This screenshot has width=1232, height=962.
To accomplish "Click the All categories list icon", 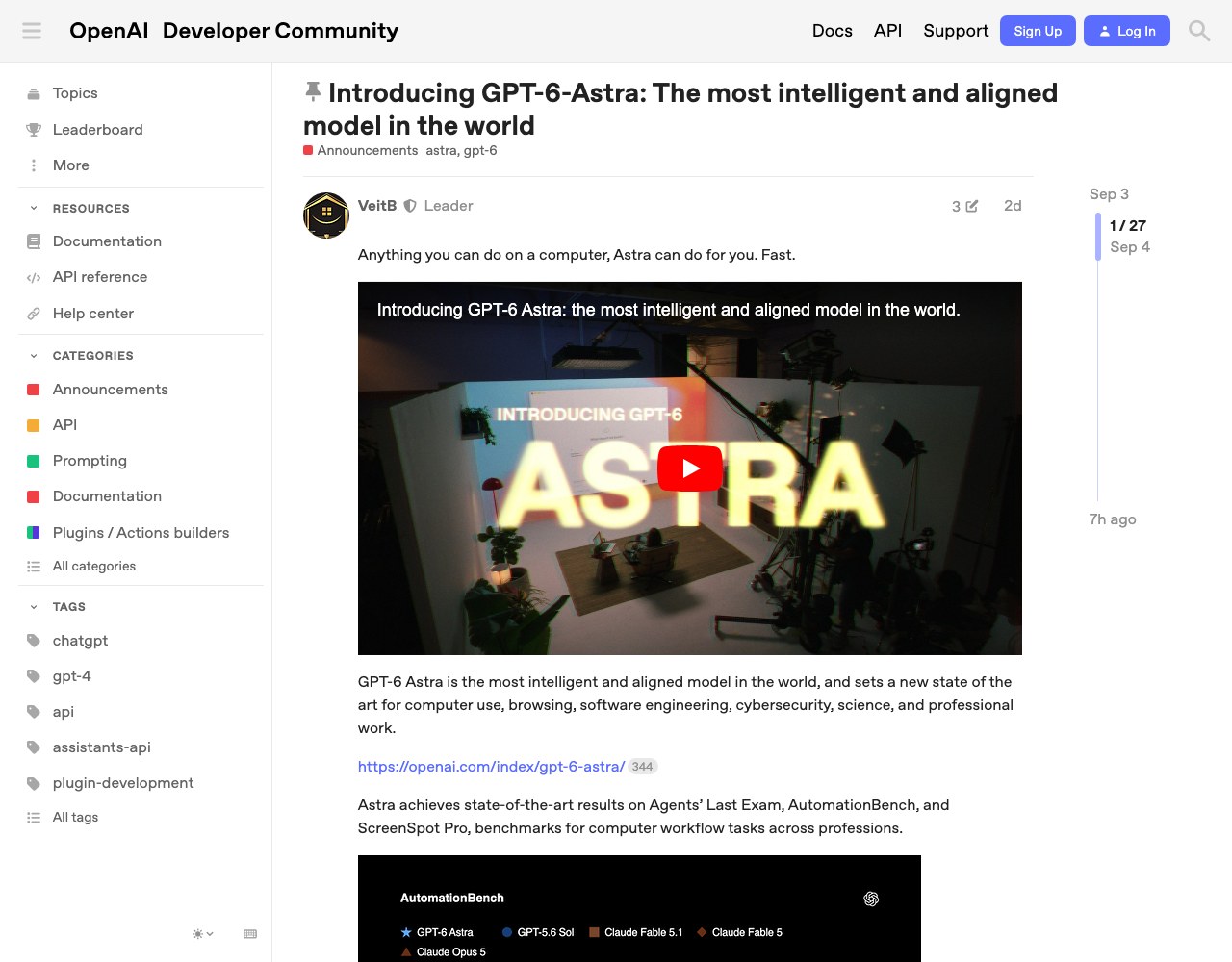I will click(x=34, y=567).
